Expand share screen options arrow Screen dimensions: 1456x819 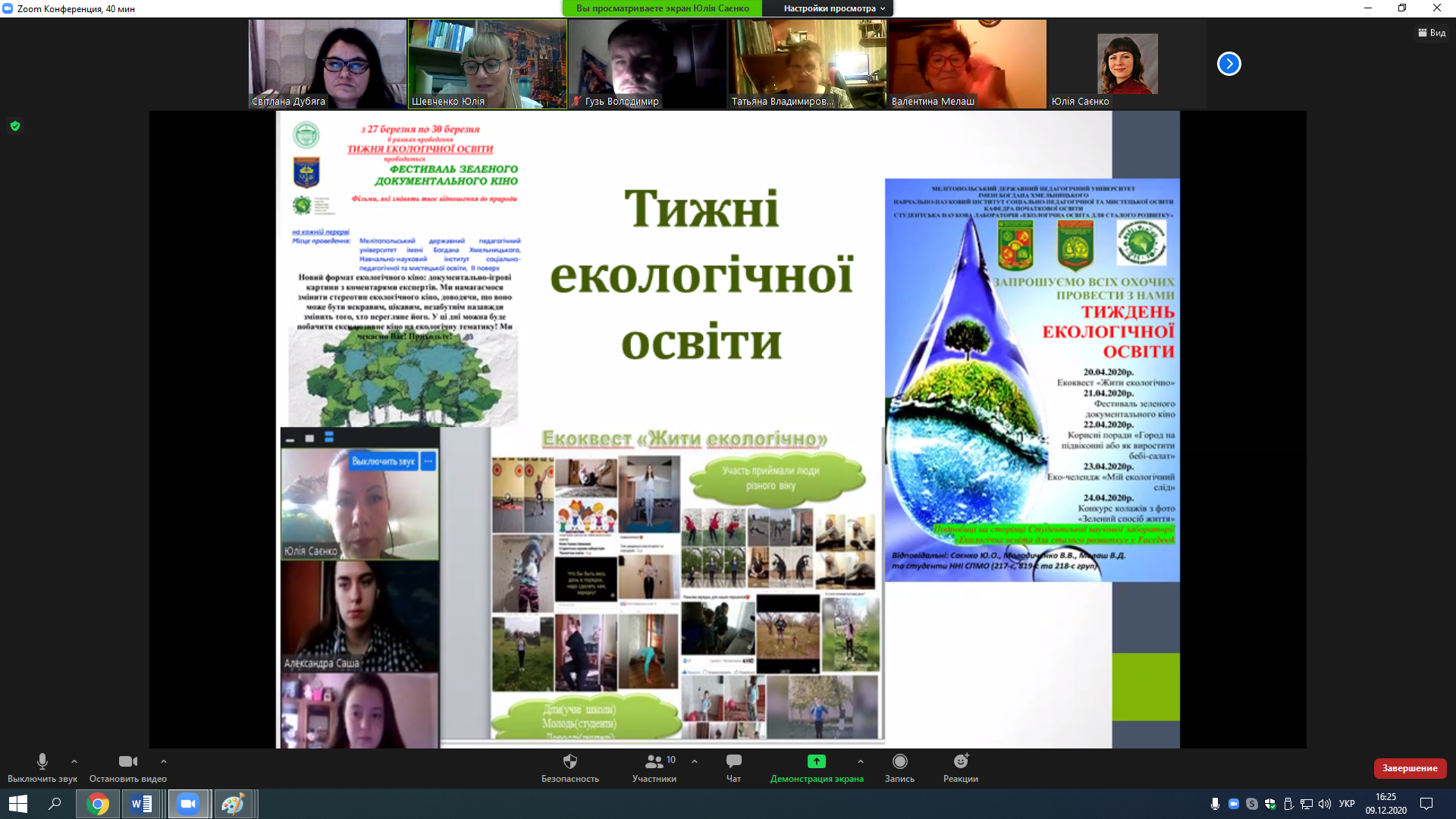(861, 761)
